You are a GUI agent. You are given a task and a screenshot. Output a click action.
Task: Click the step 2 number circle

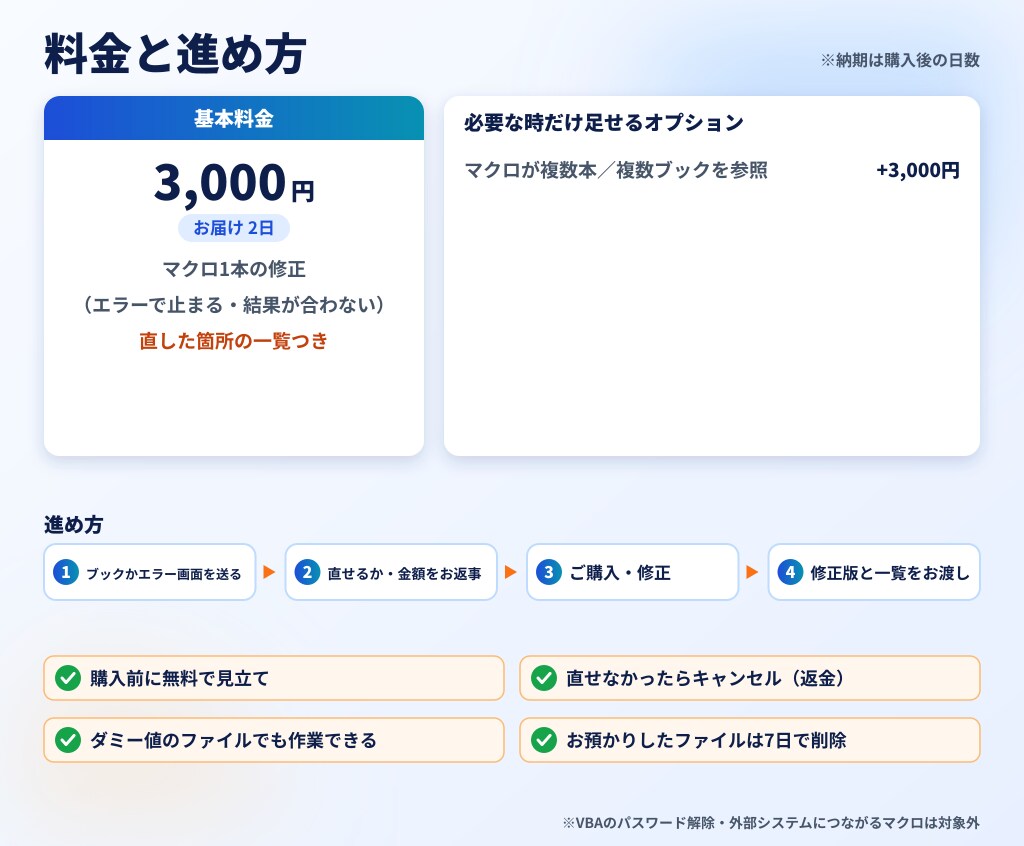point(307,572)
